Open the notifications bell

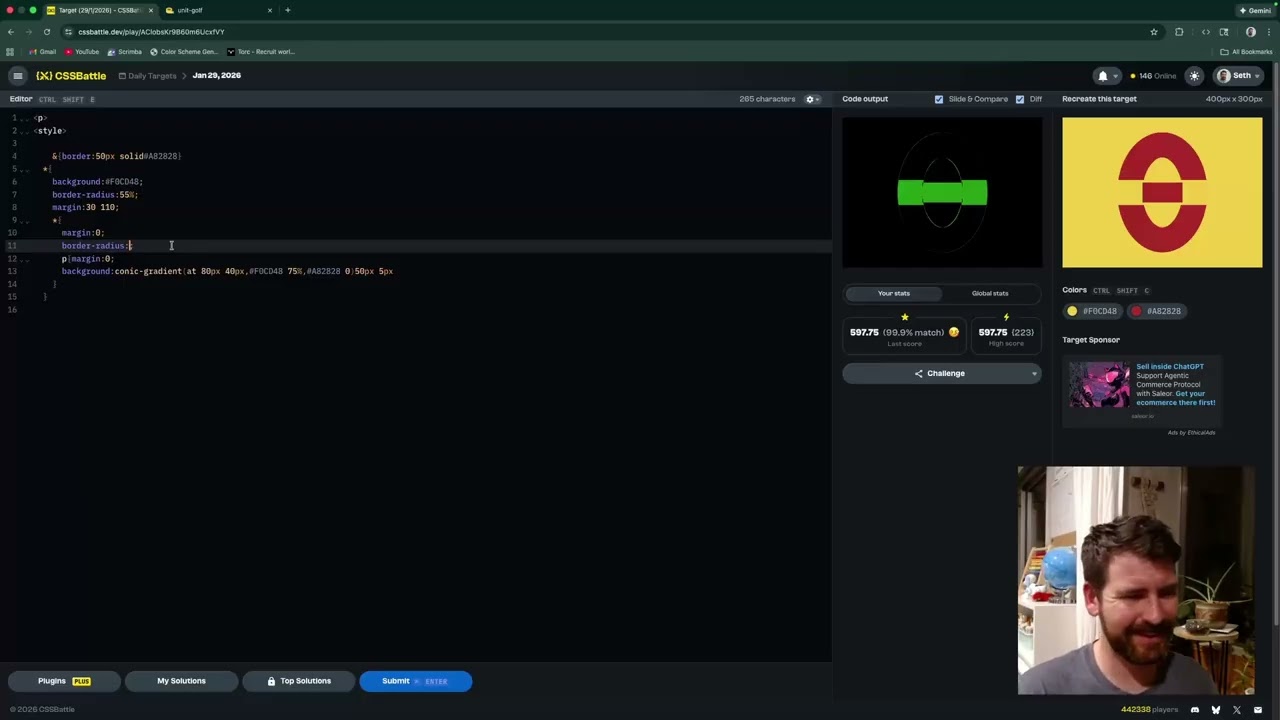click(x=1103, y=76)
